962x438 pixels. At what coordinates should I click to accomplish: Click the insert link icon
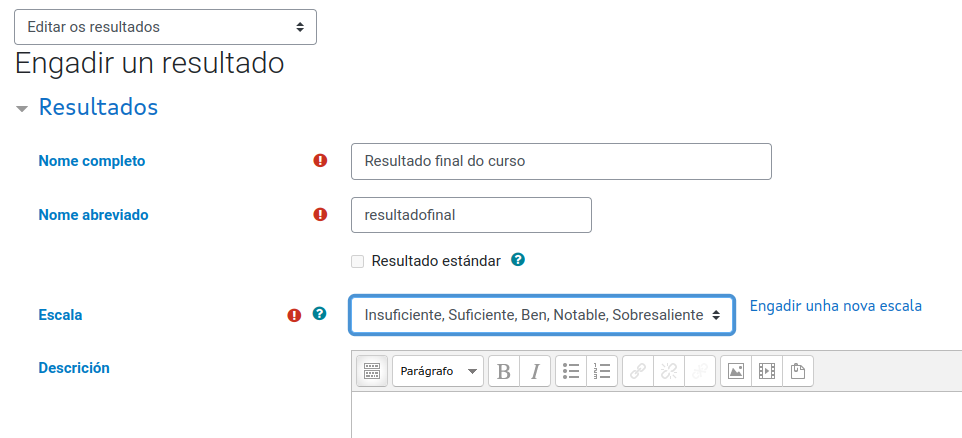tap(638, 371)
